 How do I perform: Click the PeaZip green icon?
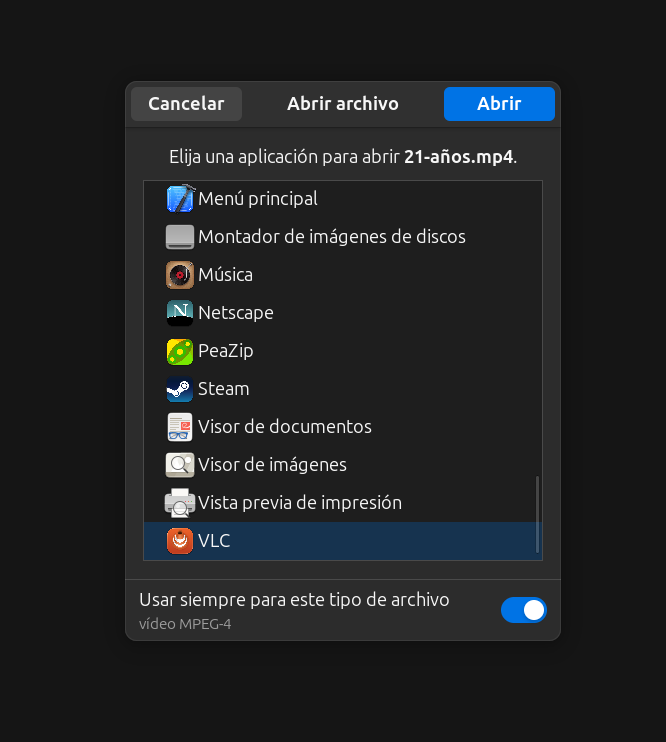180,351
